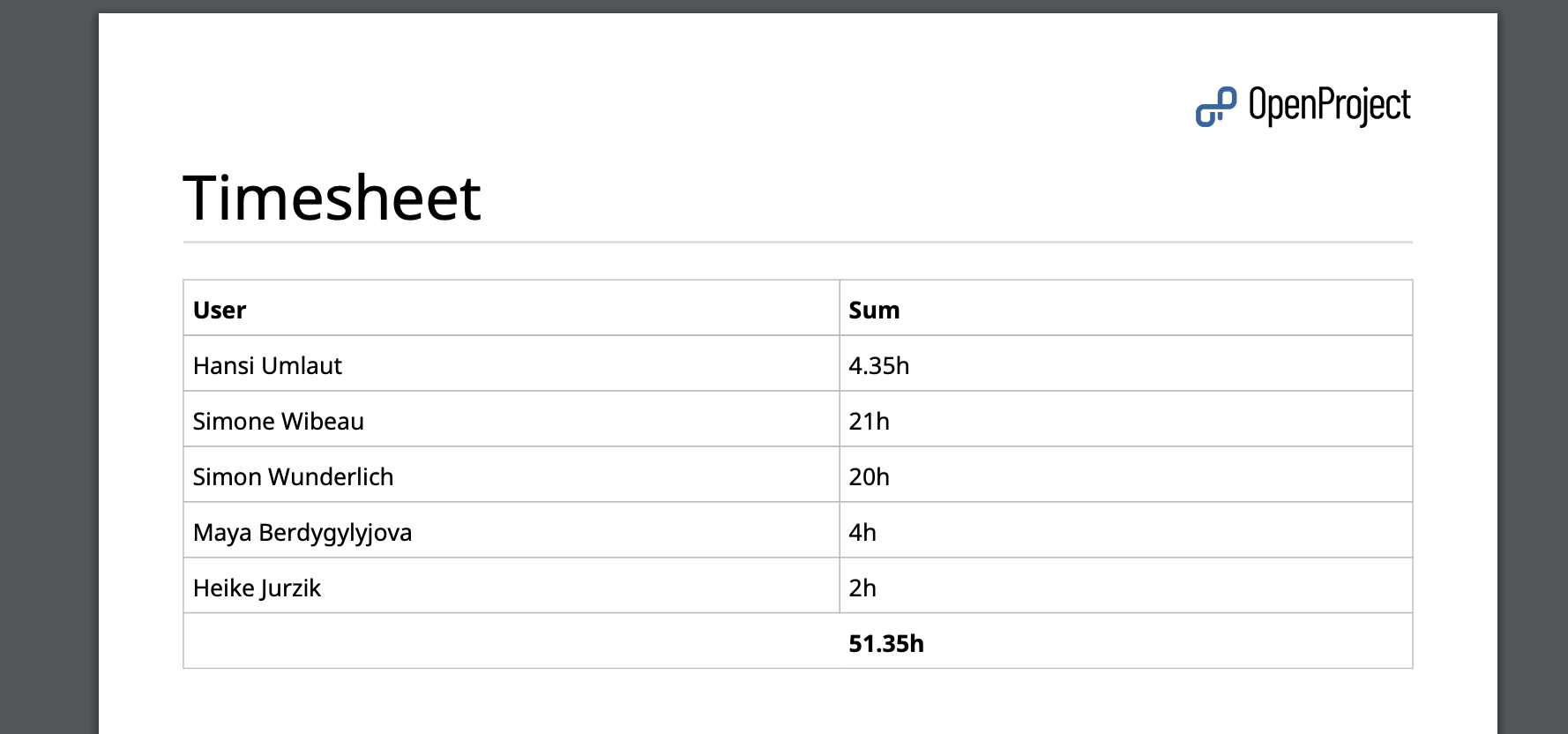This screenshot has width=1568, height=734.
Task: Click the empty cell in total row
Action: 511,641
